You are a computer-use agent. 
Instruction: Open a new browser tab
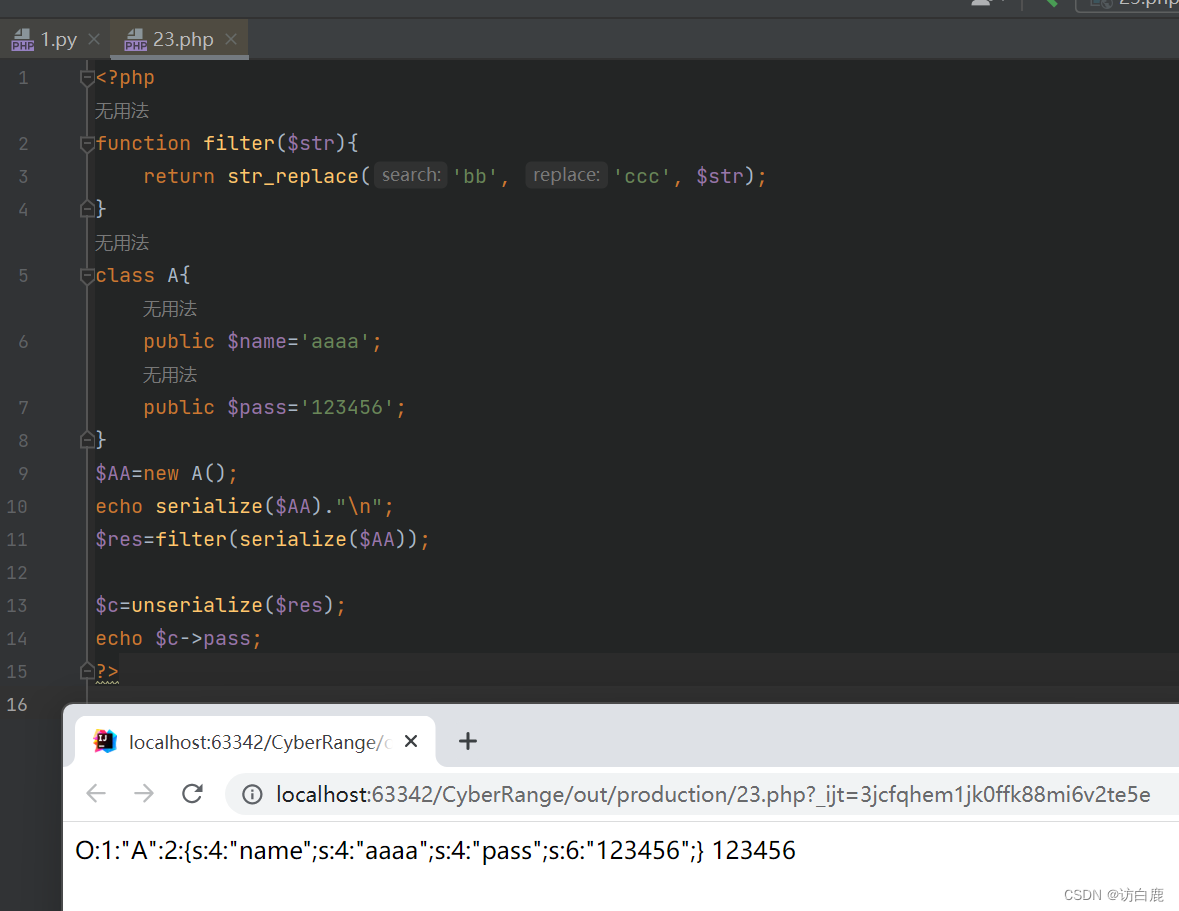coord(468,742)
